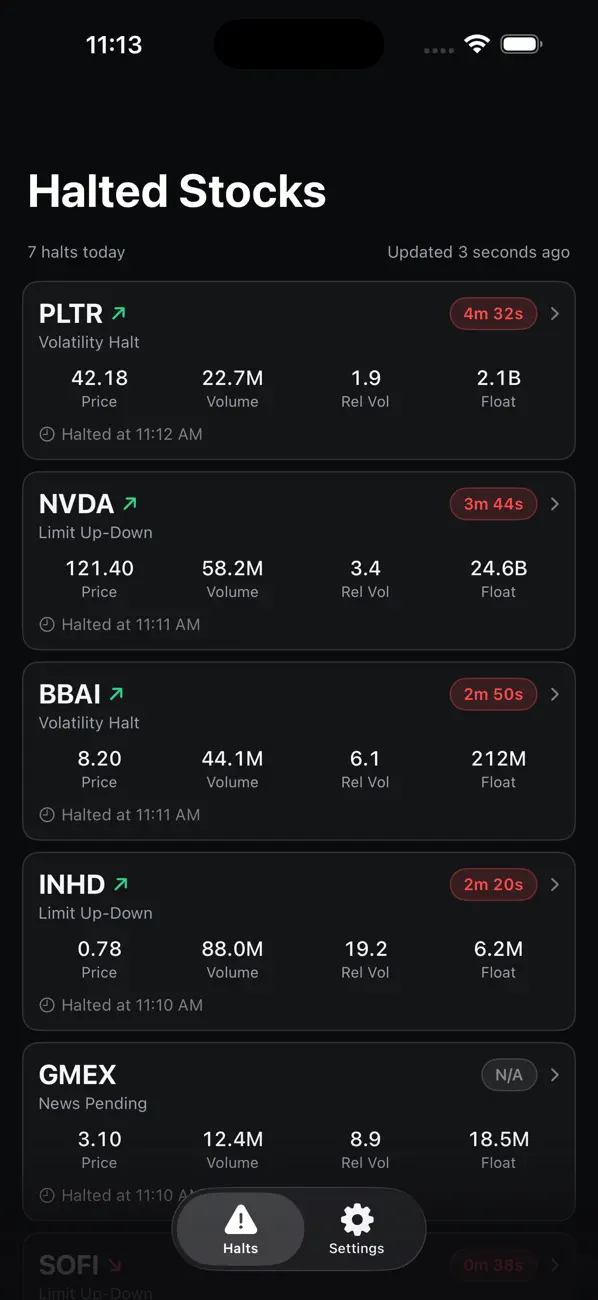Tap the green trend arrow beside NVDA
Screen dimensions: 598x1300
point(129,504)
